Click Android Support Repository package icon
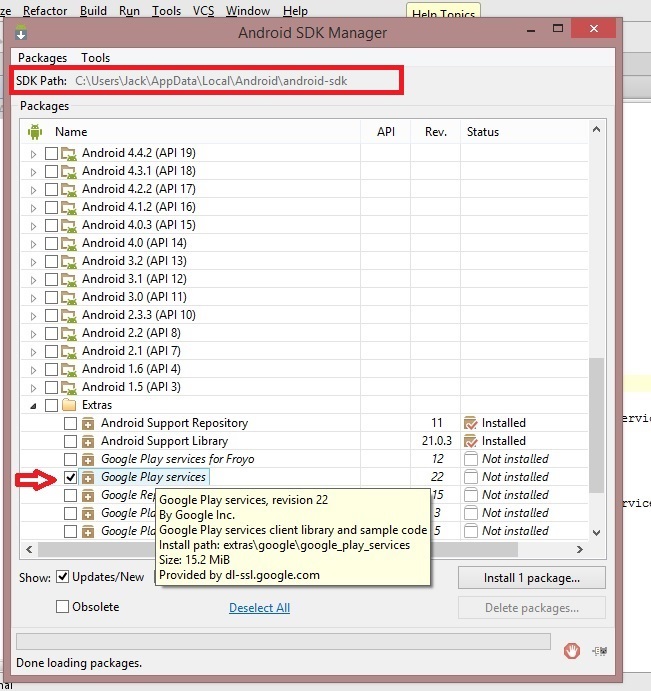This screenshot has width=651, height=691. [x=88, y=424]
